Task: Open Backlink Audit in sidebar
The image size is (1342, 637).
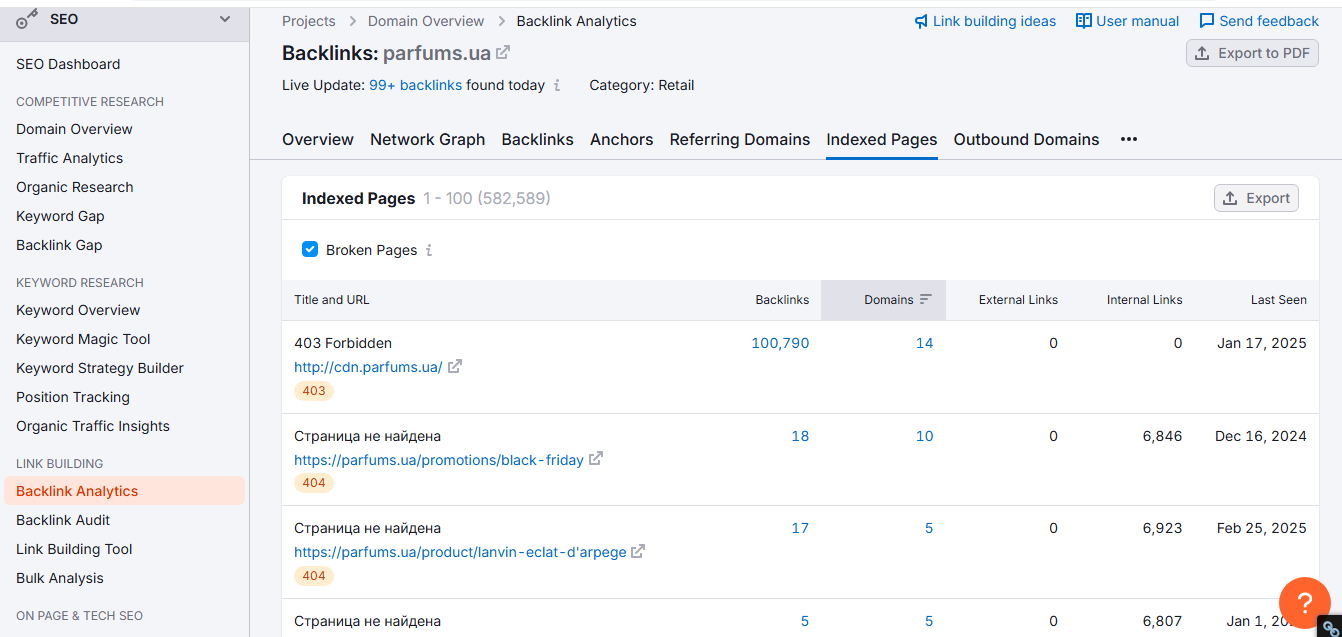Action: tap(63, 520)
